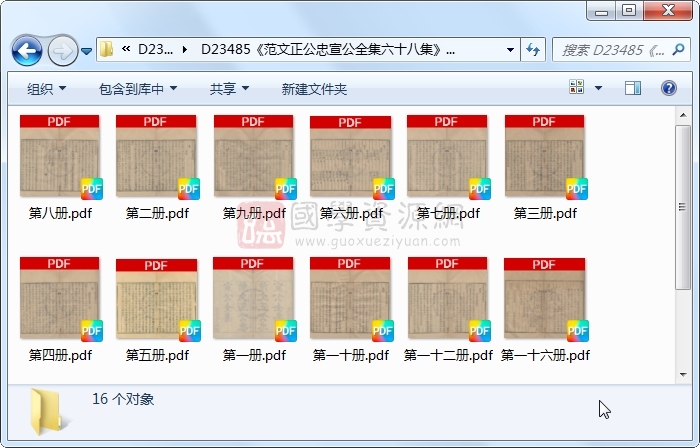Click the search magnifier icon
The height and width of the screenshot is (448, 700).
[x=678, y=50]
